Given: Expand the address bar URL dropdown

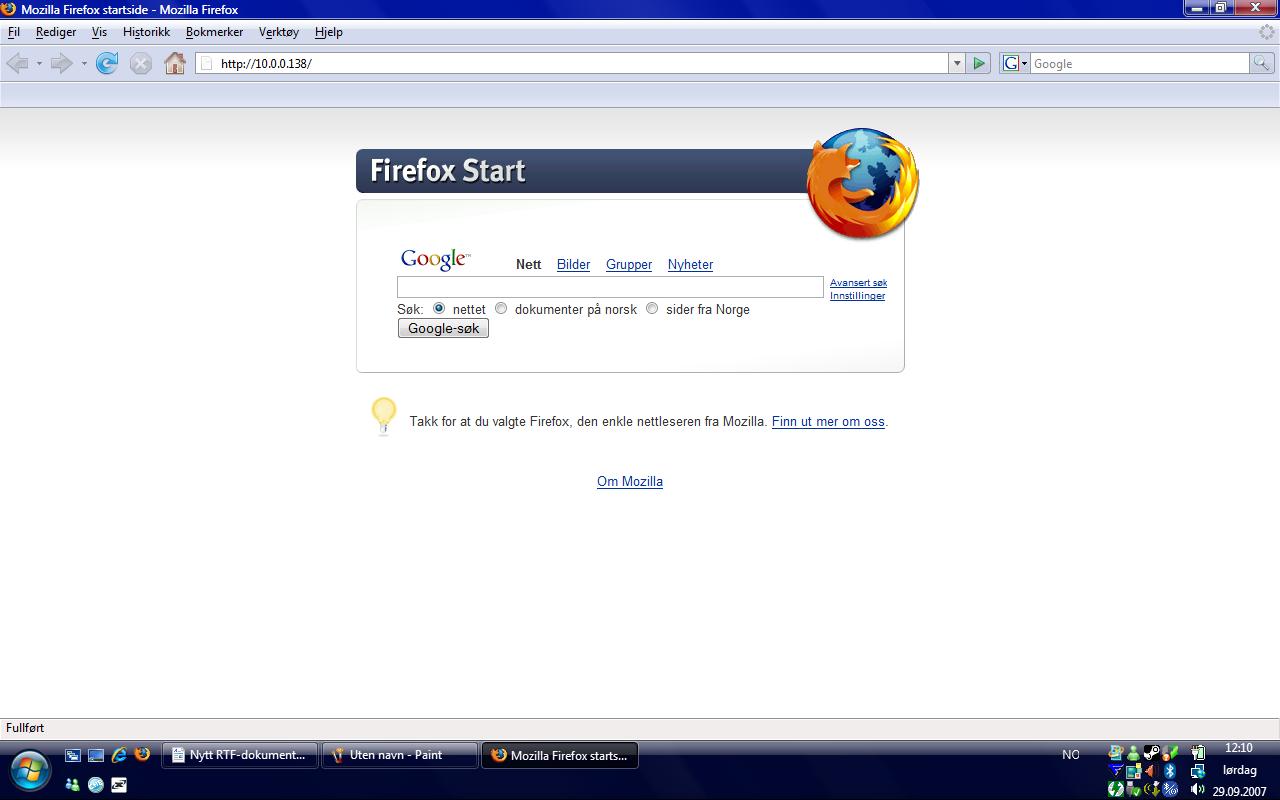Looking at the screenshot, I should 957,63.
